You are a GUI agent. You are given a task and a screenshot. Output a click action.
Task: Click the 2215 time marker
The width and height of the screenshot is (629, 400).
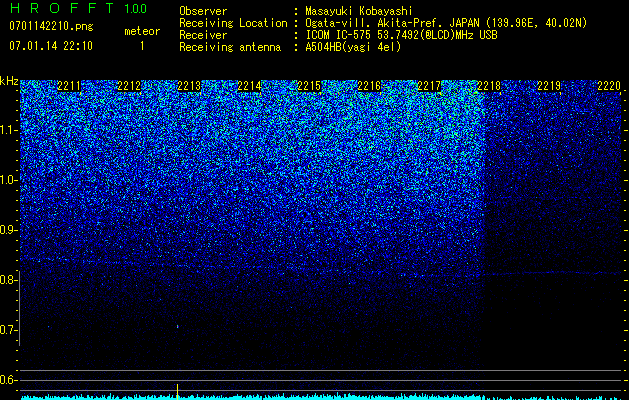[309, 86]
